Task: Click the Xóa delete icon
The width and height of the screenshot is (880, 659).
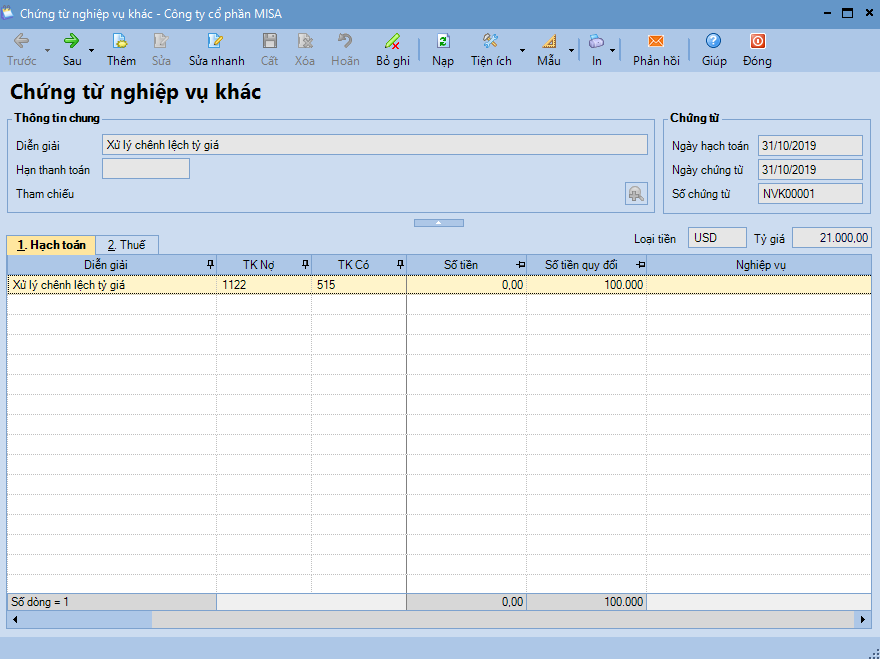Action: point(305,50)
